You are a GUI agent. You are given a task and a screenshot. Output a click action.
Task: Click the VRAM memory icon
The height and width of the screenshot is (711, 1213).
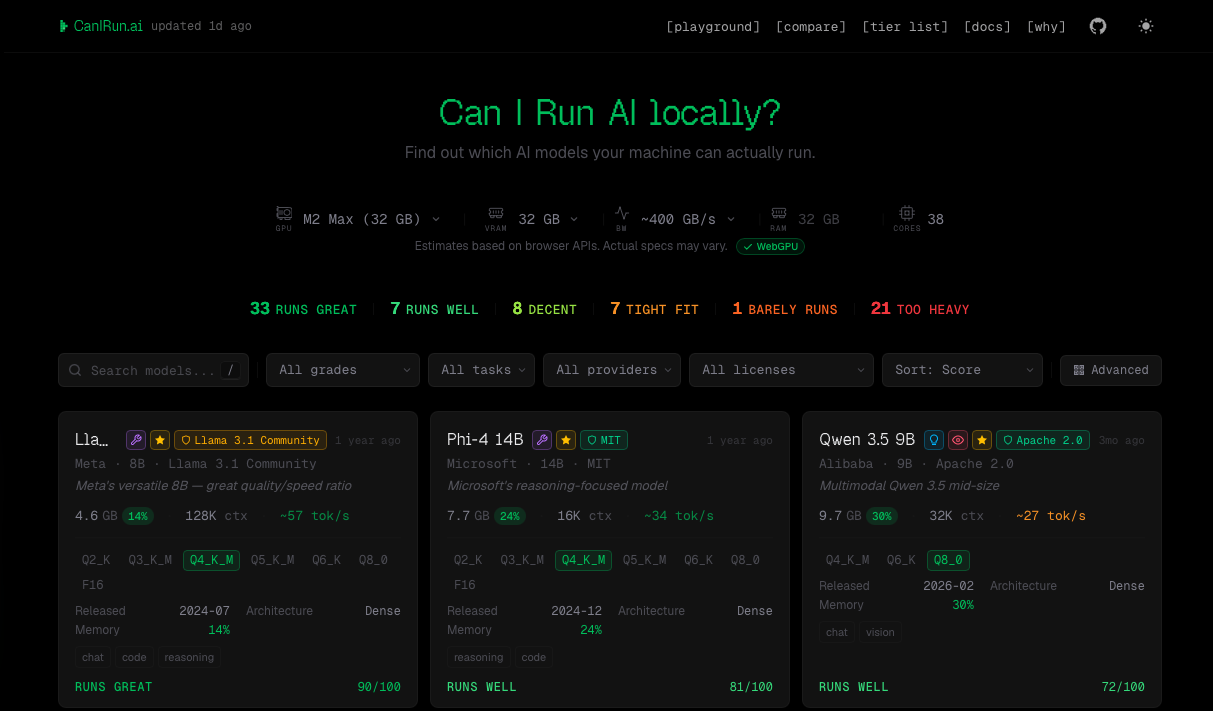(496, 213)
